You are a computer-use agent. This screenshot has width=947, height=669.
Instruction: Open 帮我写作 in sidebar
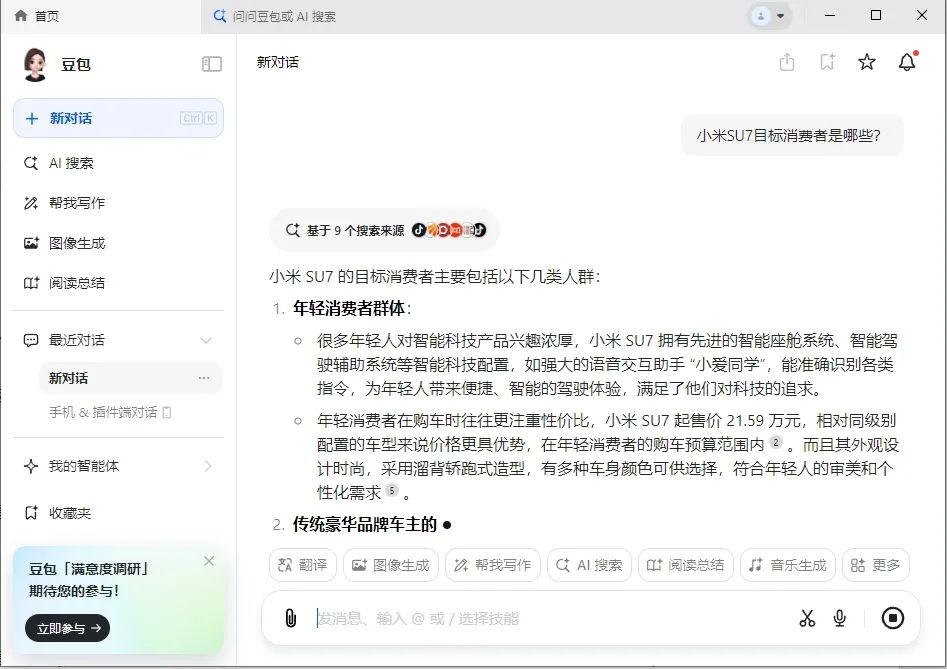pyautogui.click(x=118, y=203)
